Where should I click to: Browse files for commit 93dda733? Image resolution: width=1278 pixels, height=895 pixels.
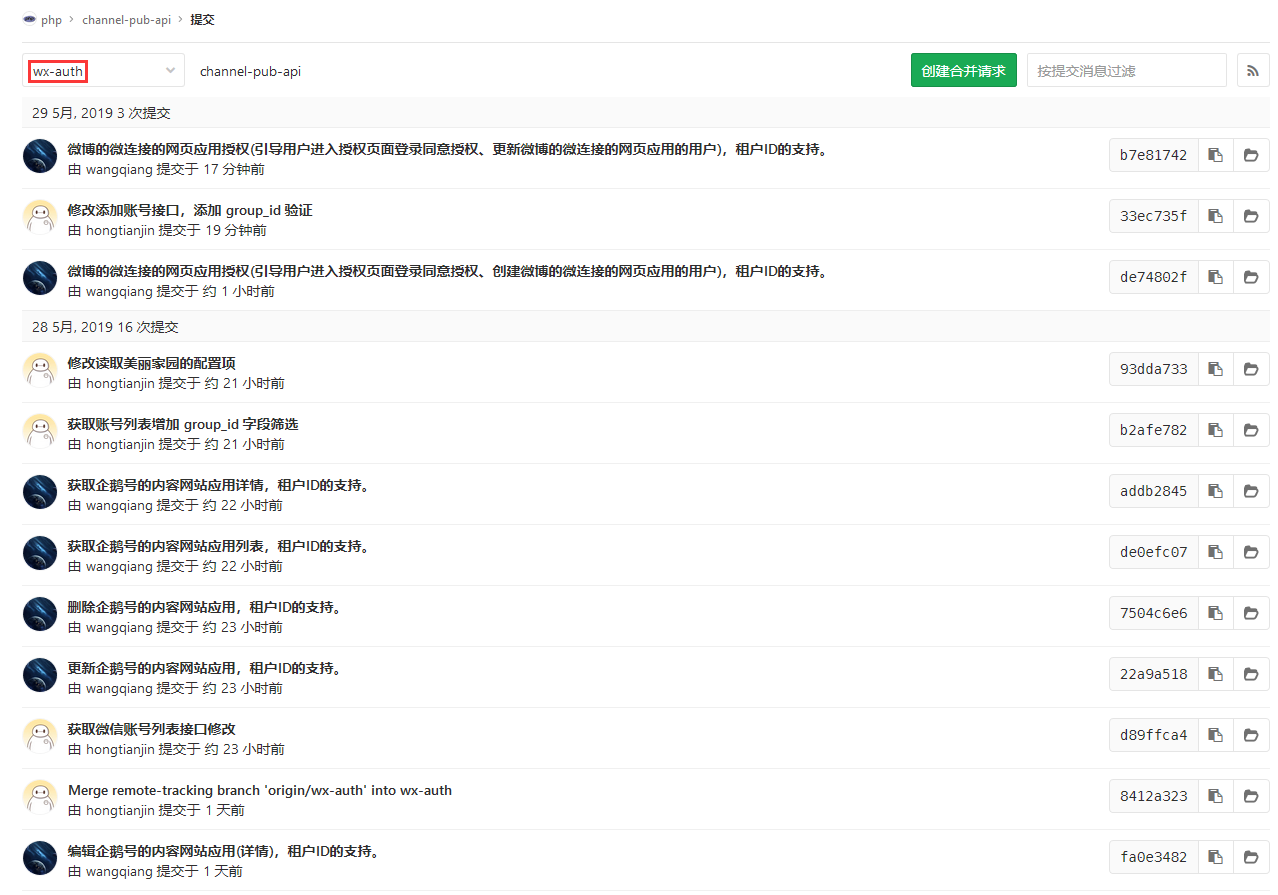[1251, 369]
